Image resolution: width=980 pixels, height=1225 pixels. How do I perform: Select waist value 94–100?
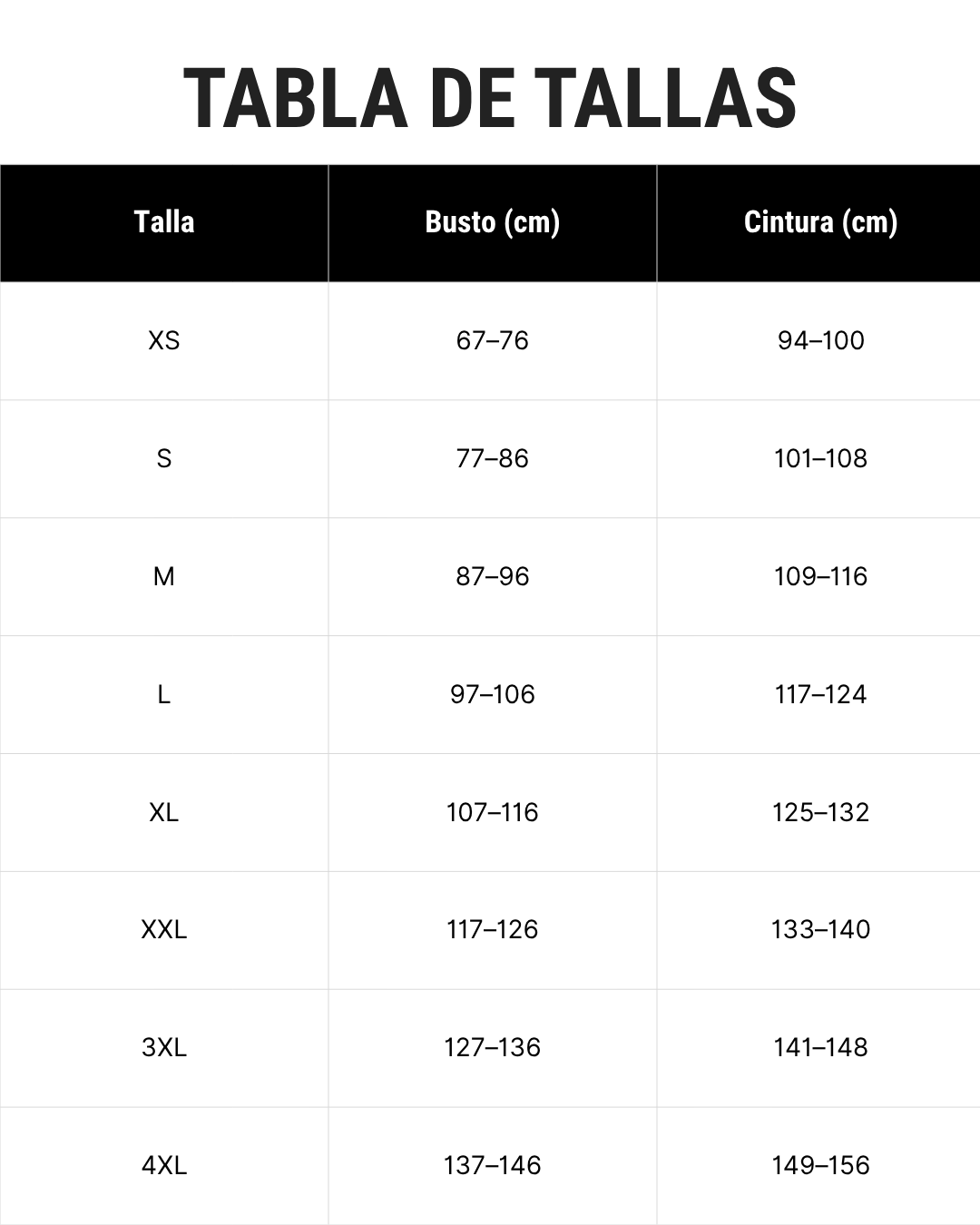(820, 340)
